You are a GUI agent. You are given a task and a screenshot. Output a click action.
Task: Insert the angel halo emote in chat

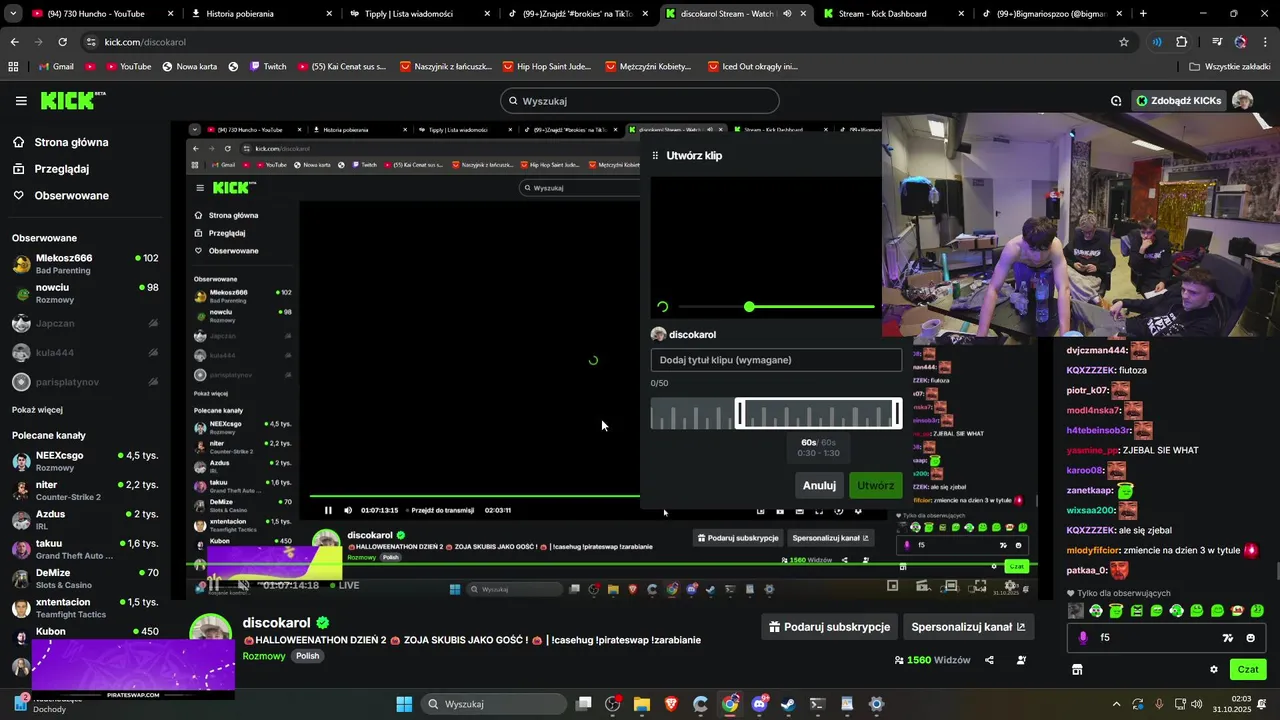pos(1115,610)
